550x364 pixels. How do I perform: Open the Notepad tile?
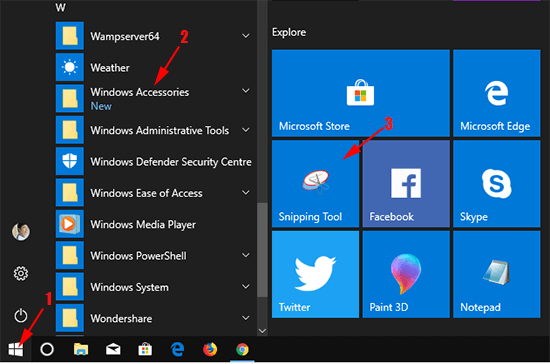[x=497, y=274]
